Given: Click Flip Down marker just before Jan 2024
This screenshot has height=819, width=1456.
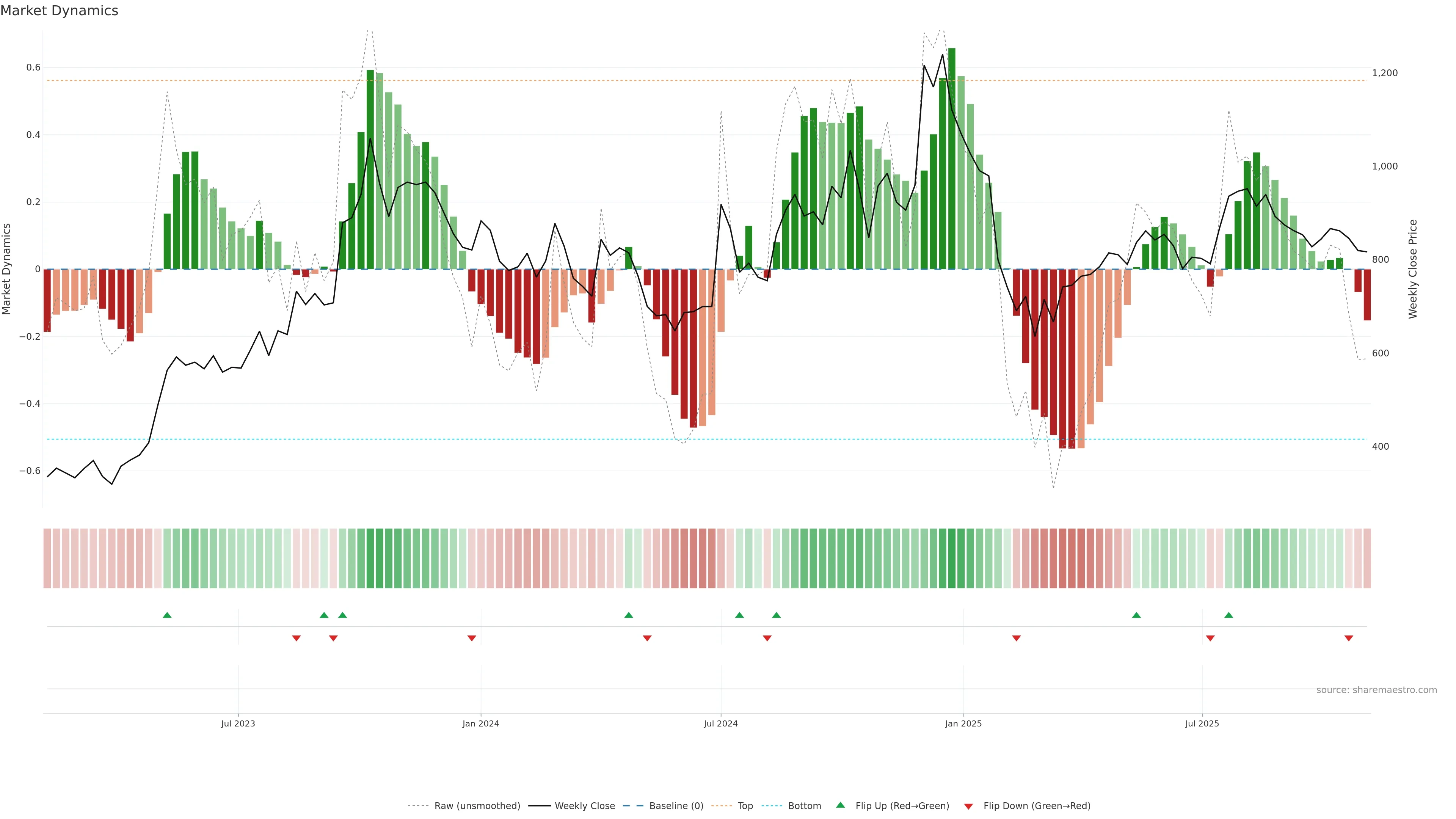Looking at the screenshot, I should pyautogui.click(x=471, y=638).
